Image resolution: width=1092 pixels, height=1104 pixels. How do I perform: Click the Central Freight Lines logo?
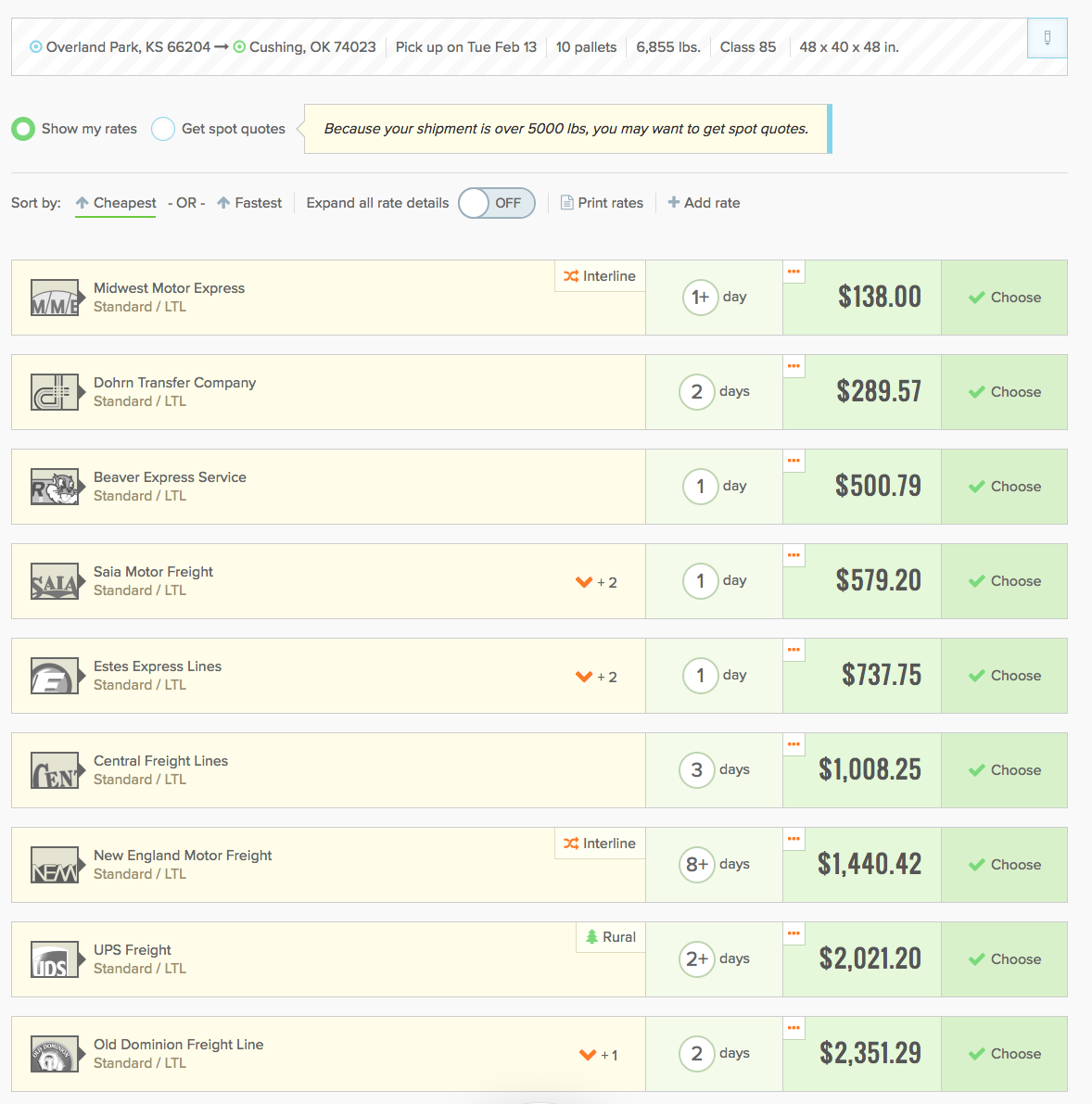[x=54, y=770]
